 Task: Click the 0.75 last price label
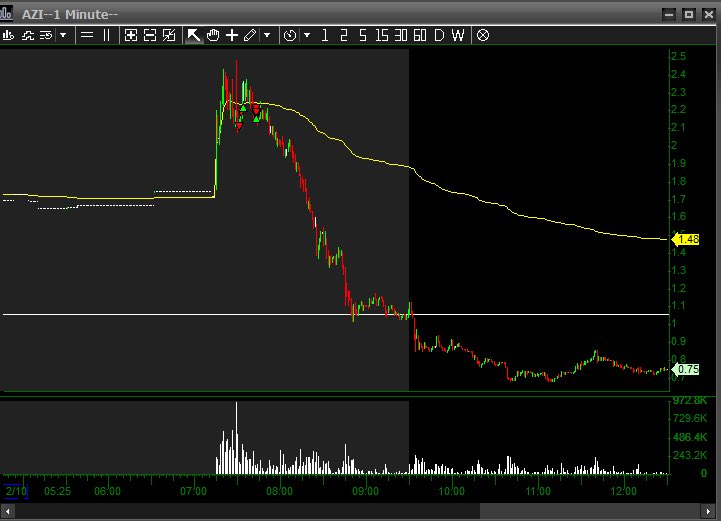coord(686,369)
